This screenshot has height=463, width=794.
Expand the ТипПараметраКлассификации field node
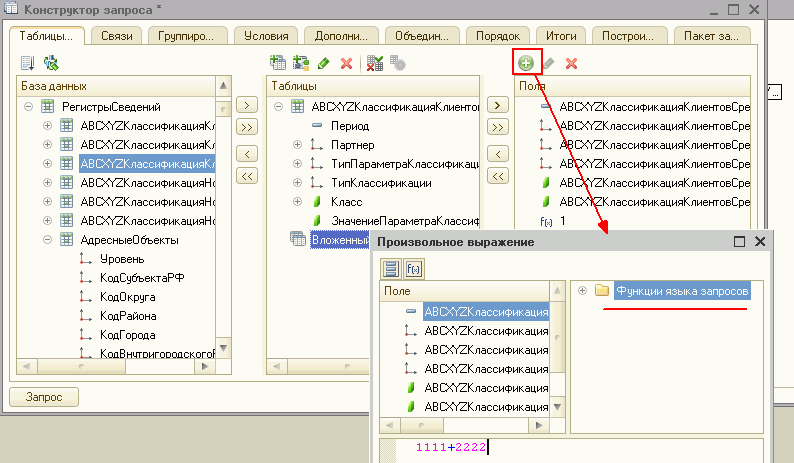pos(297,164)
